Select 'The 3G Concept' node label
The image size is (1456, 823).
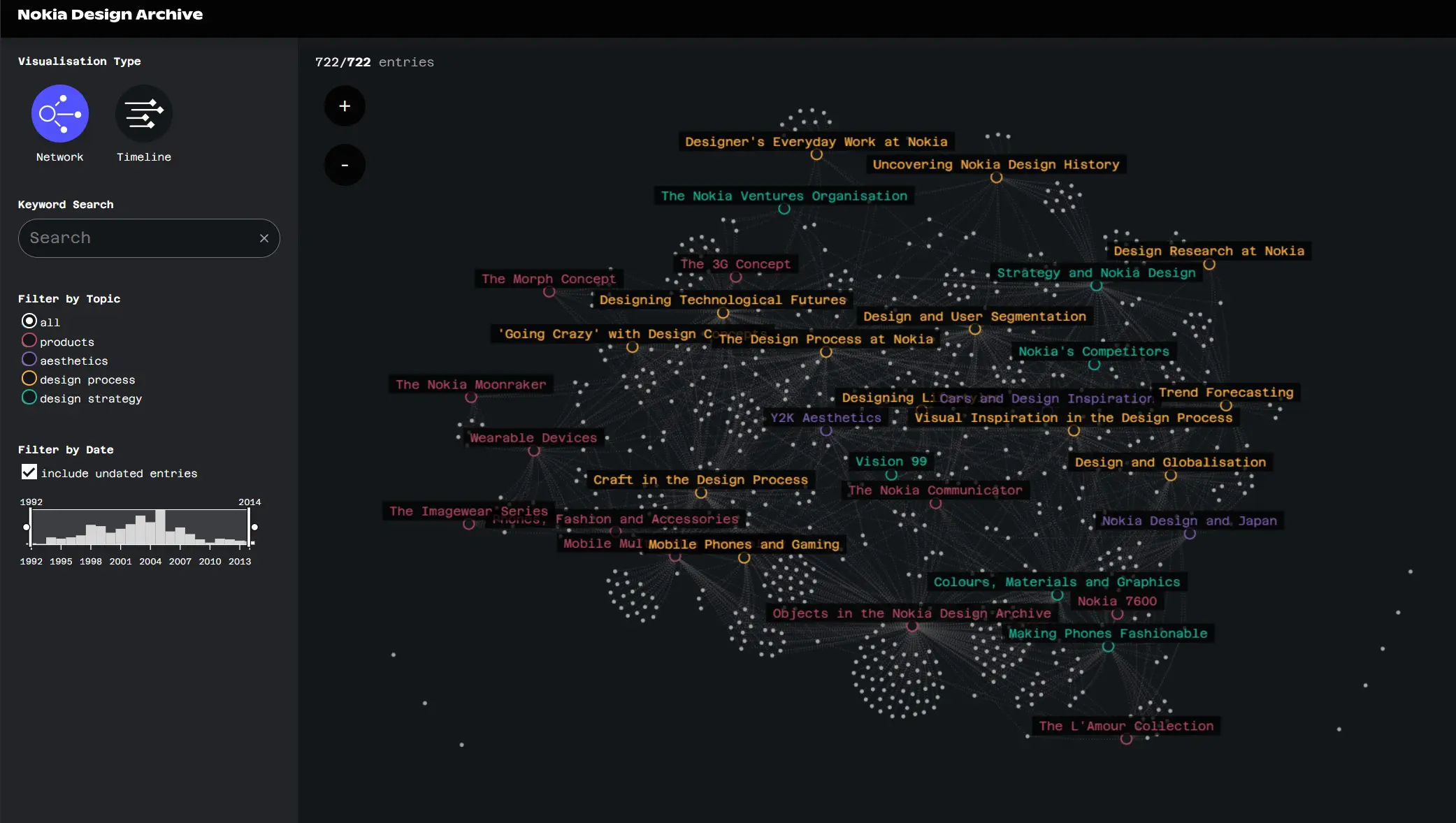click(x=735, y=264)
